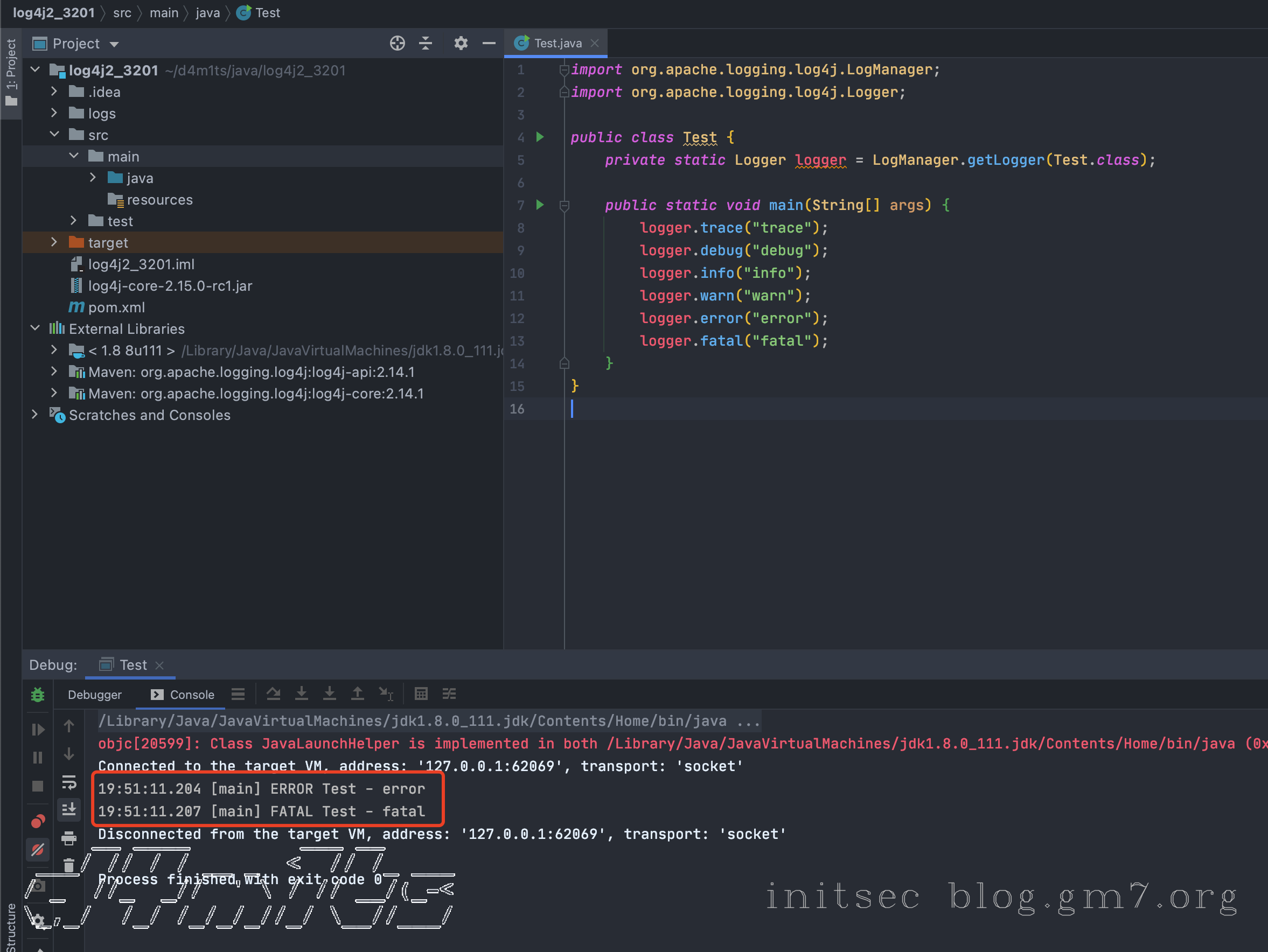This screenshot has width=1268, height=952.
Task: Expand the target folder
Action: (x=54, y=242)
